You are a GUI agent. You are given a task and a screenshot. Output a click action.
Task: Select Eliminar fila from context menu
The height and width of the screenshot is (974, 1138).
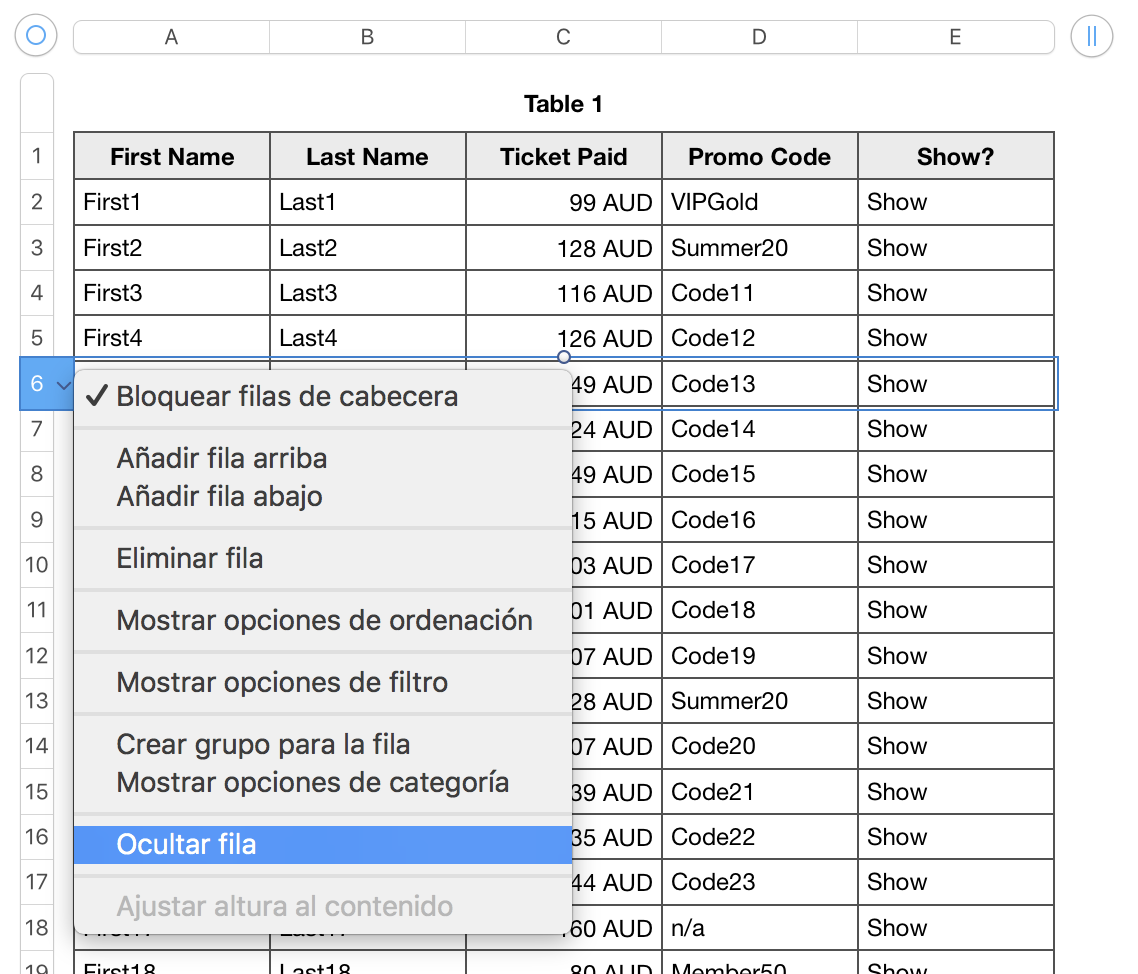tap(190, 558)
